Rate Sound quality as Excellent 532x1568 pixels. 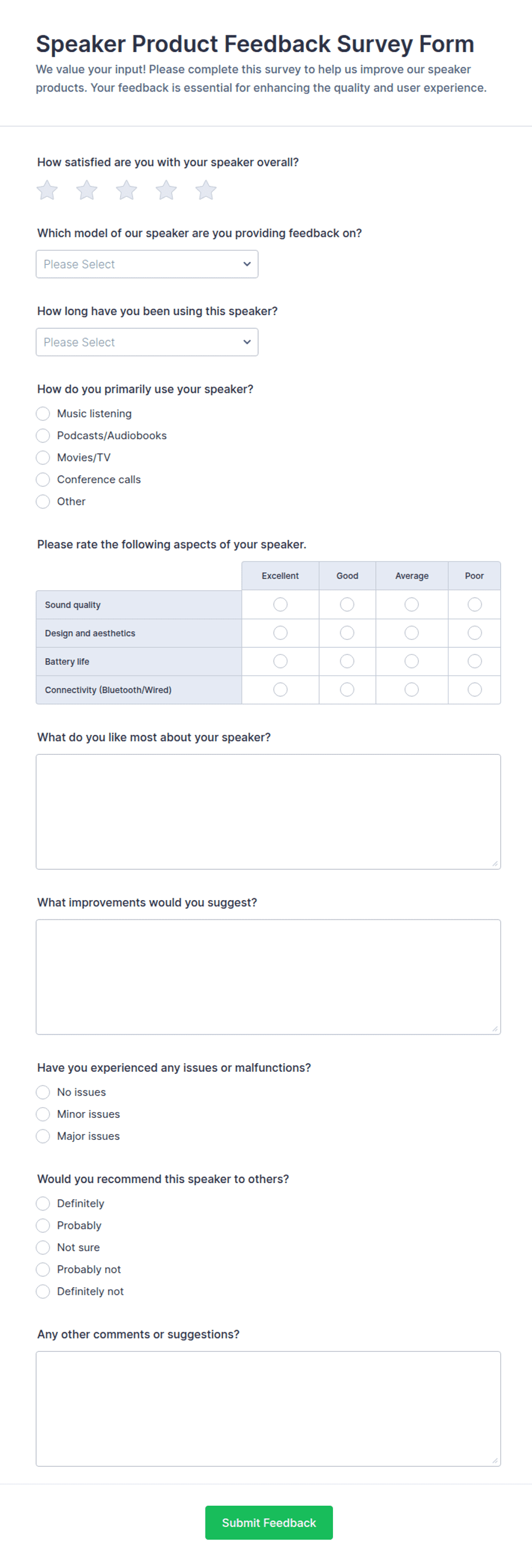280,604
